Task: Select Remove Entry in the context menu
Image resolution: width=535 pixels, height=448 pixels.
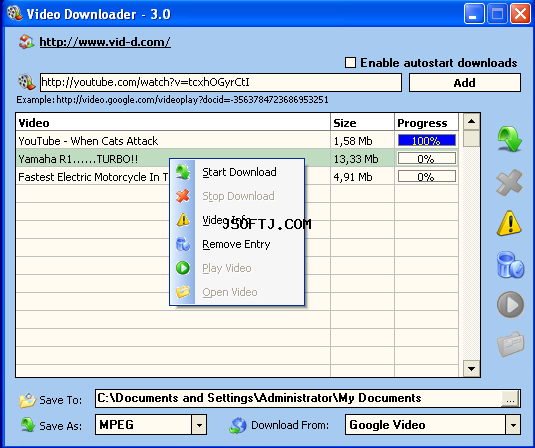Action: pyautogui.click(x=237, y=244)
